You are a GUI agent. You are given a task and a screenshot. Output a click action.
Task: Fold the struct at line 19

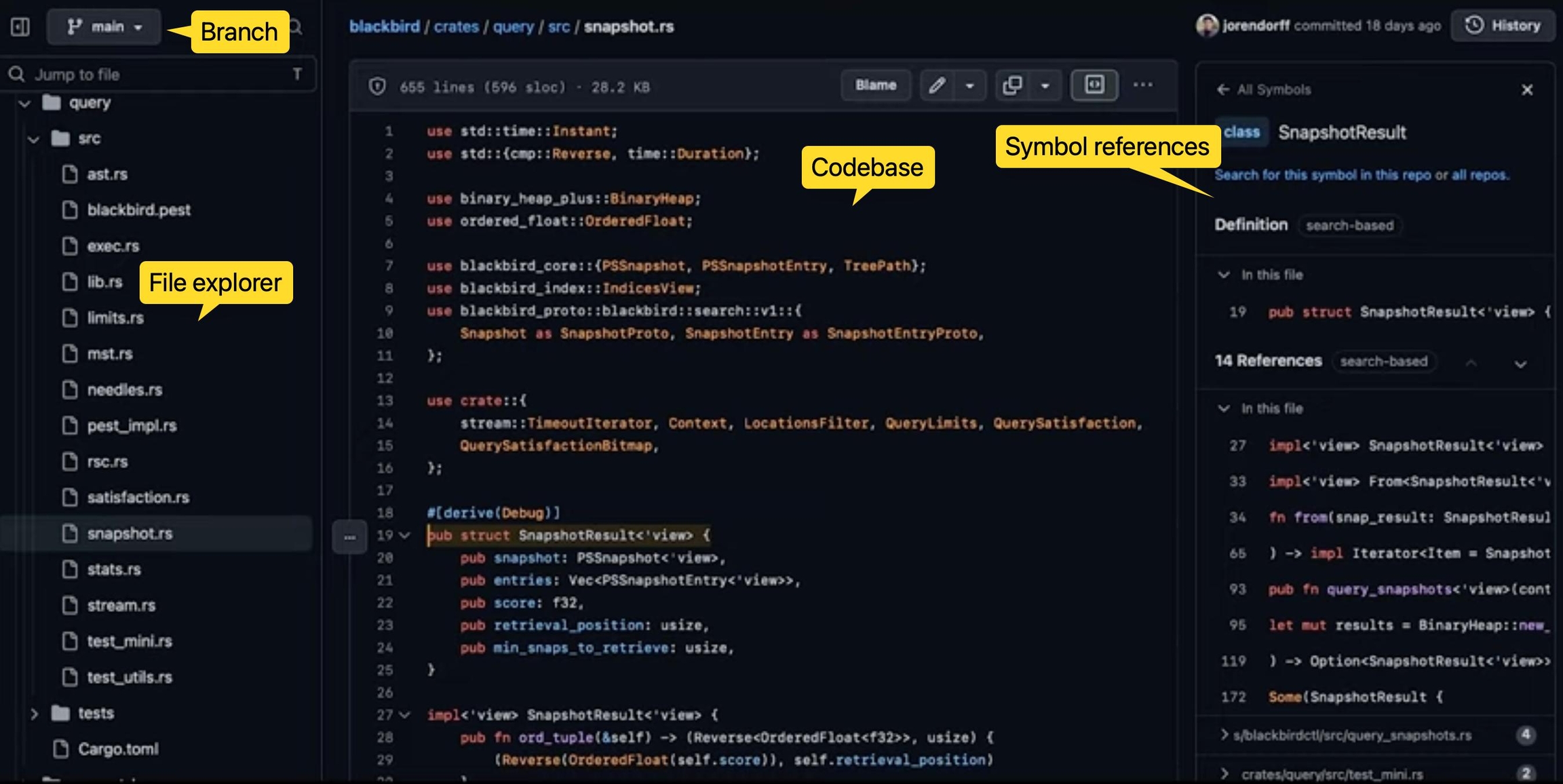click(x=405, y=535)
